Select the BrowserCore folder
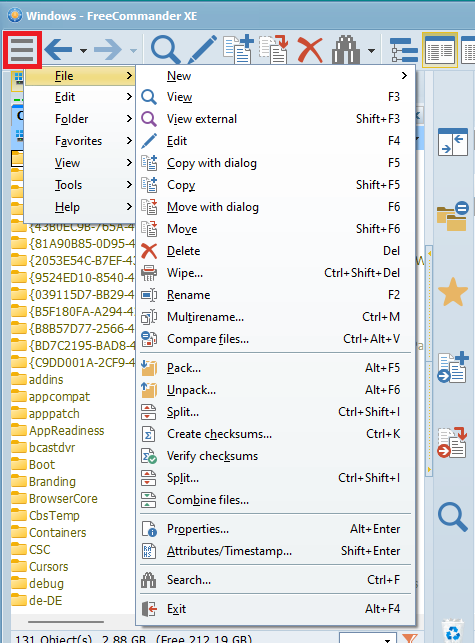Image resolution: width=475 pixels, height=643 pixels. click(x=55, y=499)
